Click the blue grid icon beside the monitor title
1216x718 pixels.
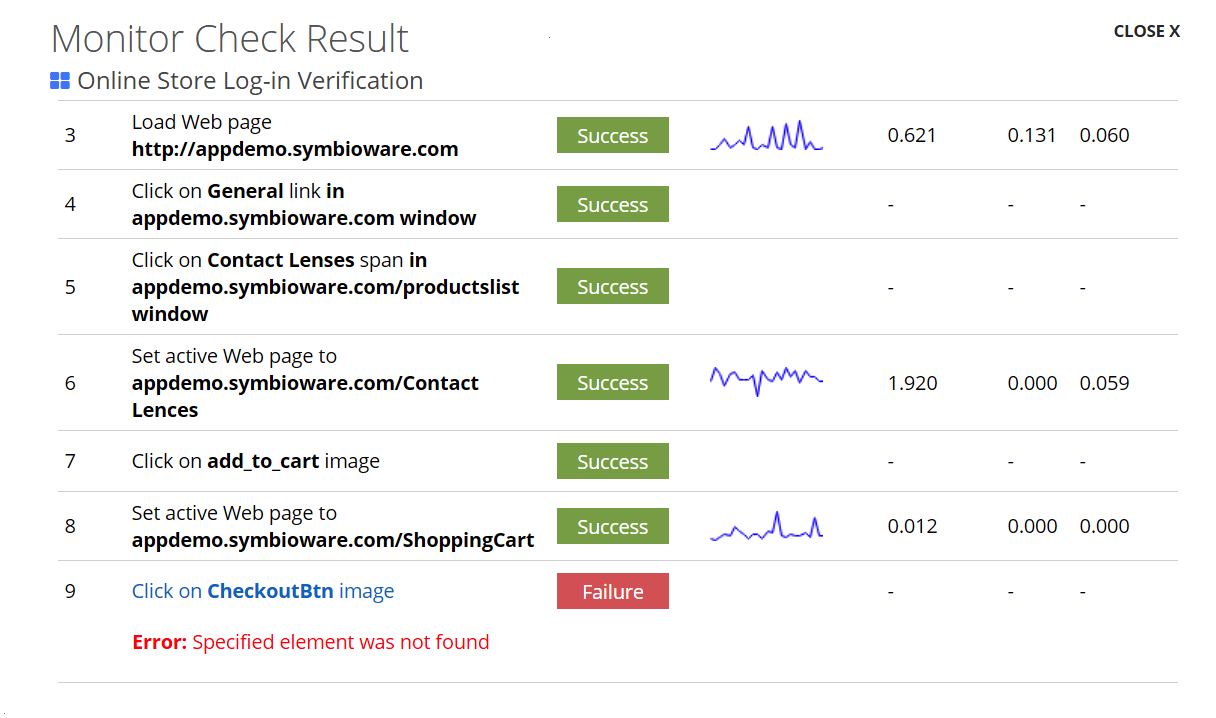[59, 81]
